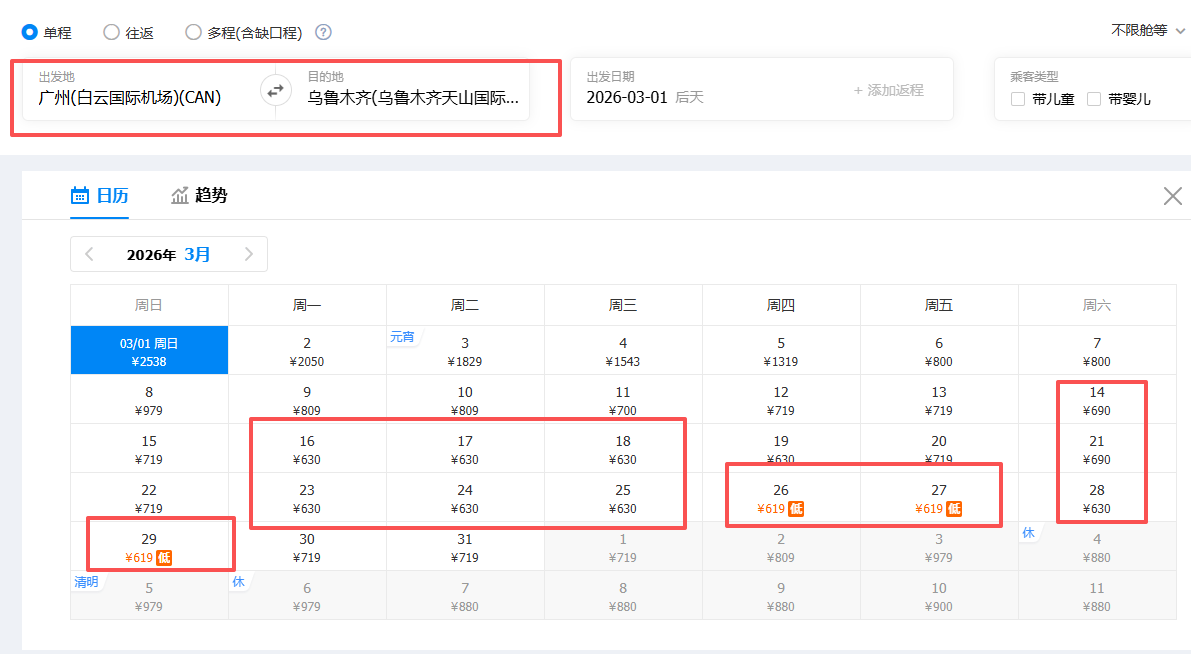Go to next month in calendar
The image size is (1191, 654).
tap(249, 254)
